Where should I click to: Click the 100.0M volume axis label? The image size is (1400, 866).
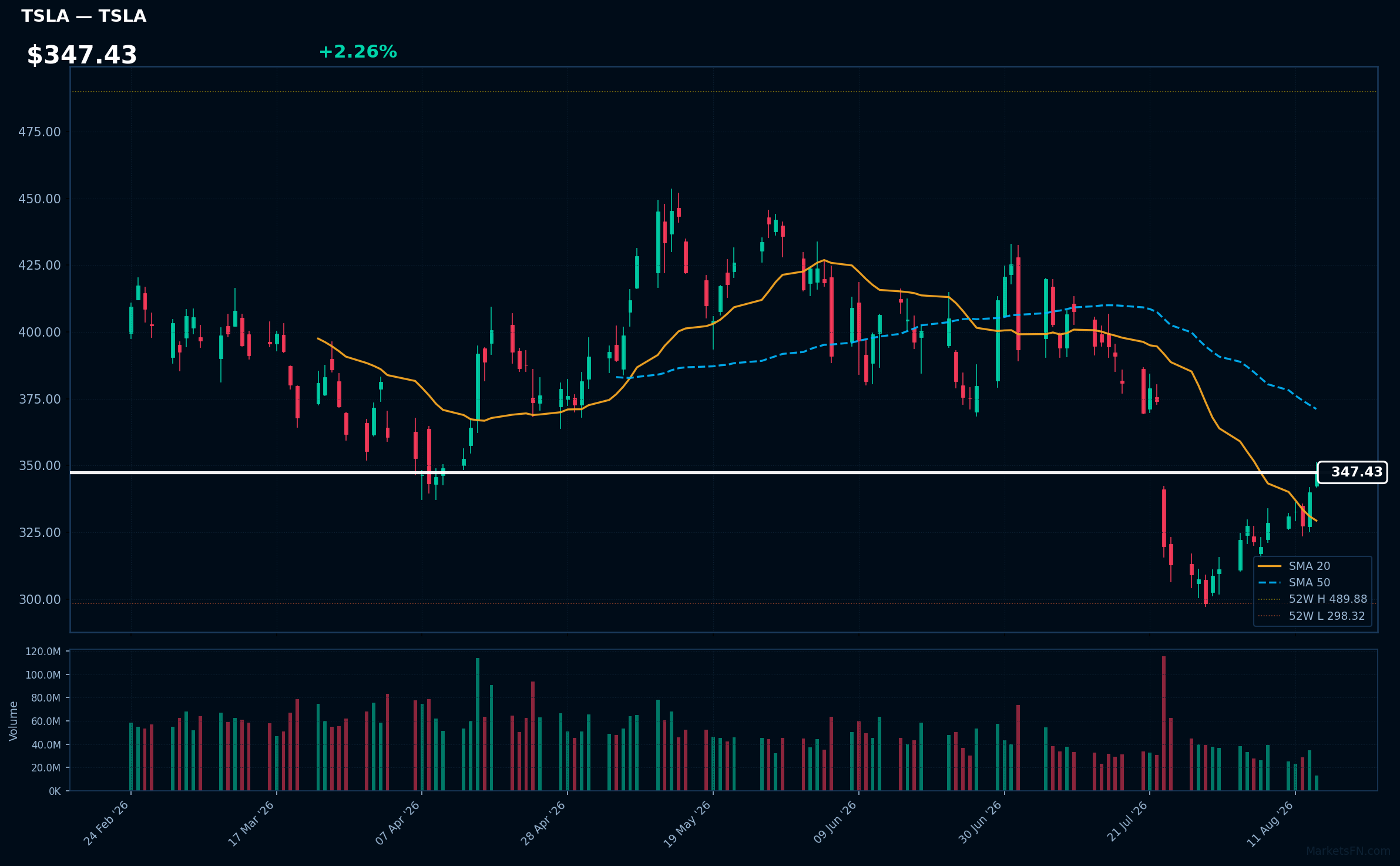coord(43,674)
